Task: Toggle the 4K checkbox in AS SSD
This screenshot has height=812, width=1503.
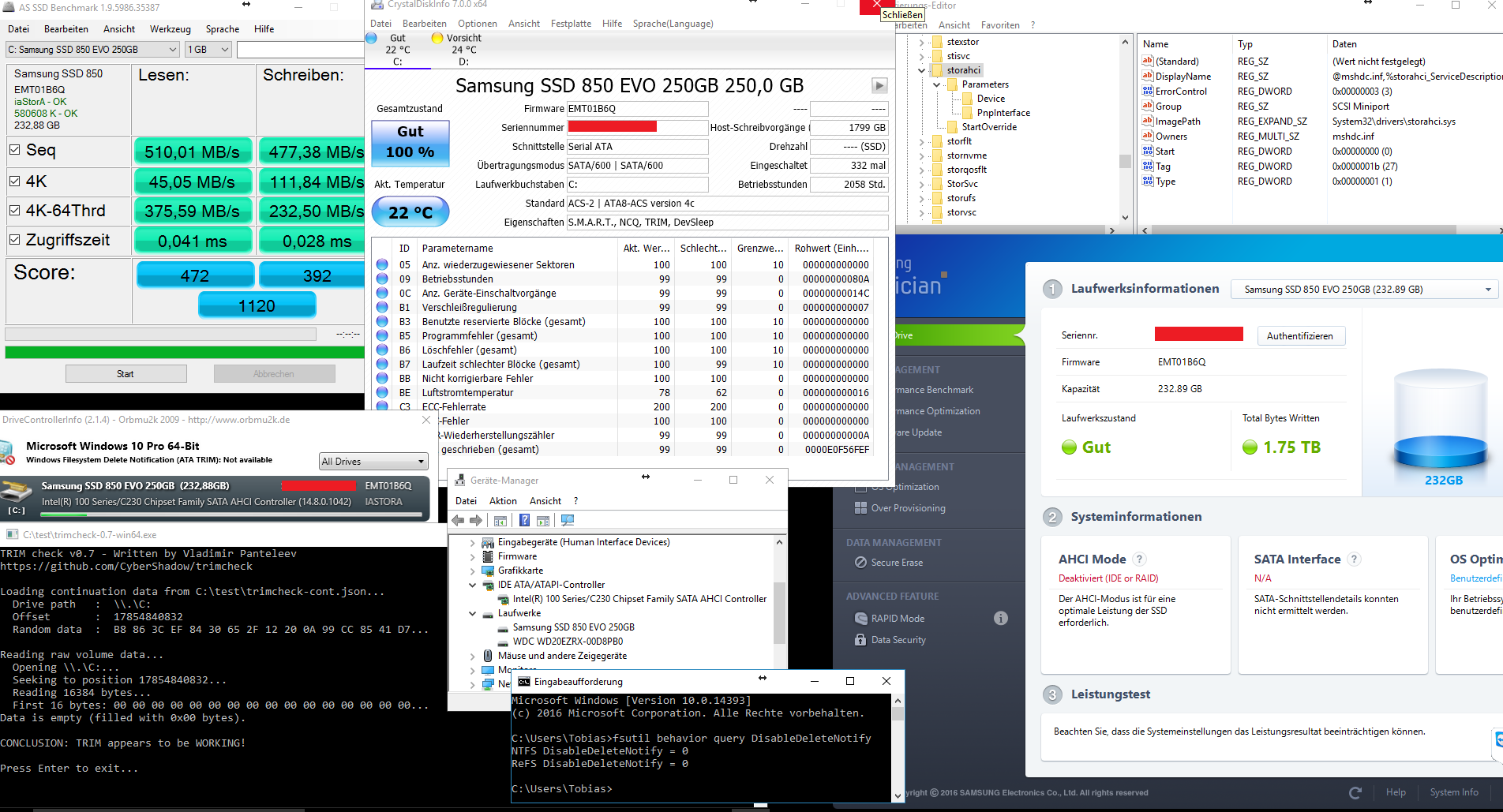Action: tap(14, 181)
